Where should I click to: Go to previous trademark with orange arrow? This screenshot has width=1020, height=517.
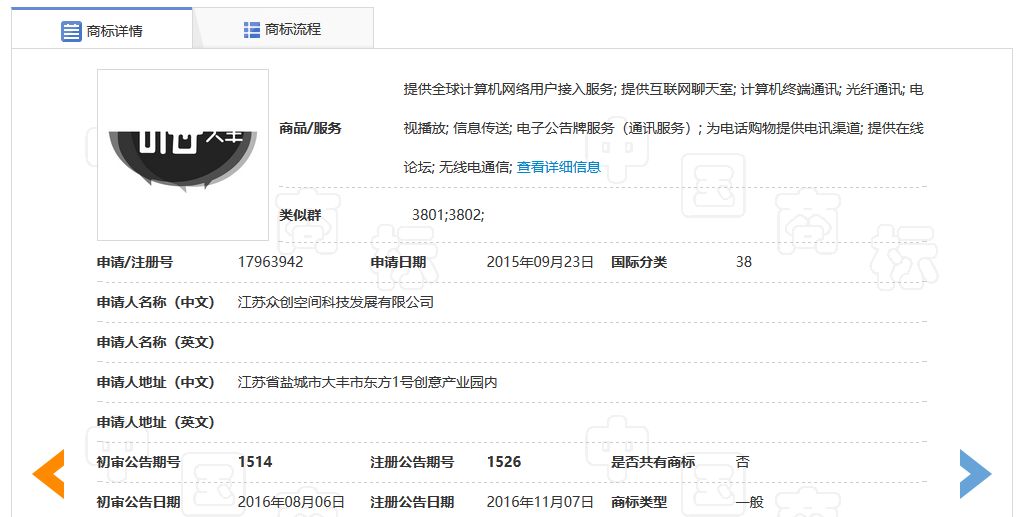(x=49, y=473)
